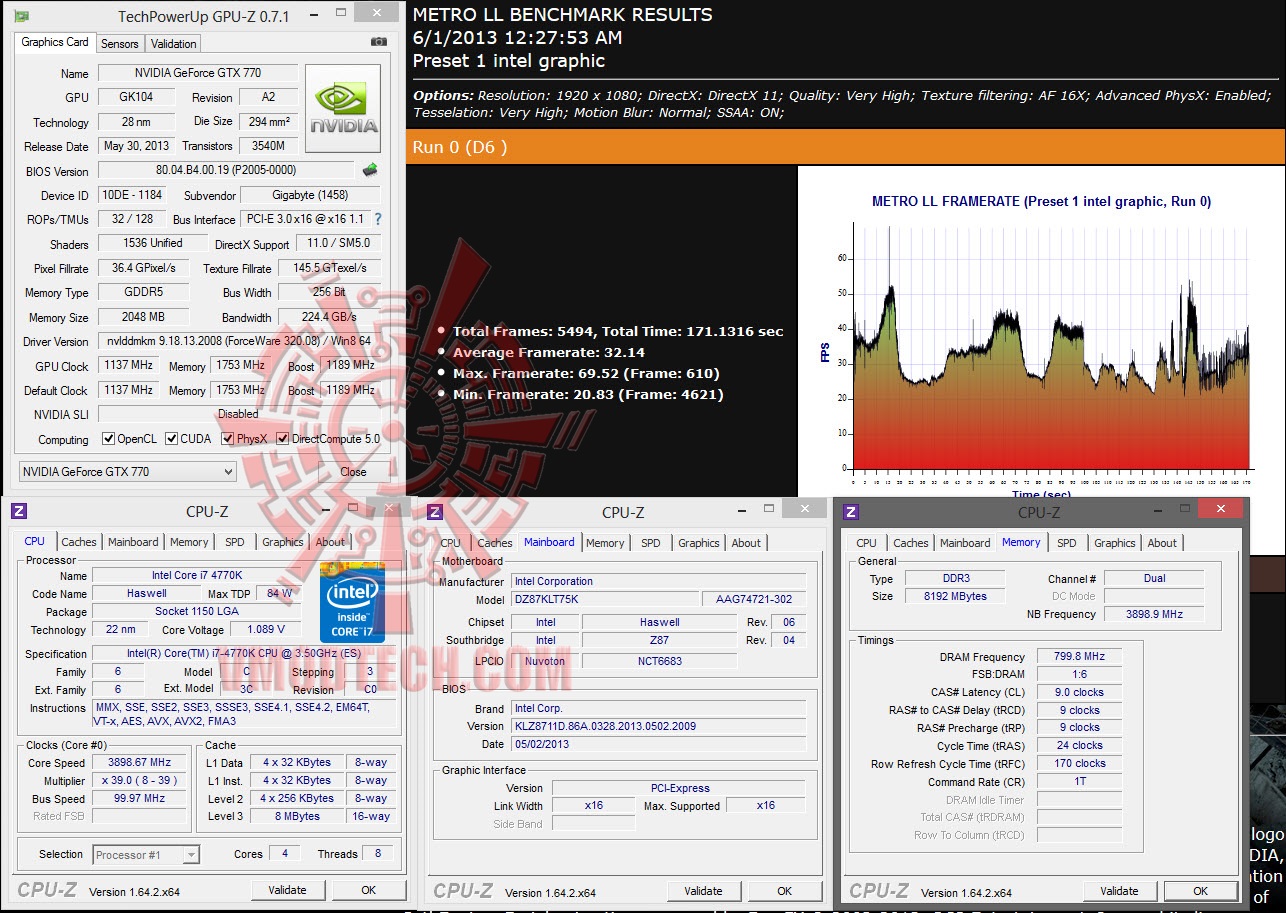Click the GPU Name field "NVIDIA GeForce GTX 770"

point(196,73)
